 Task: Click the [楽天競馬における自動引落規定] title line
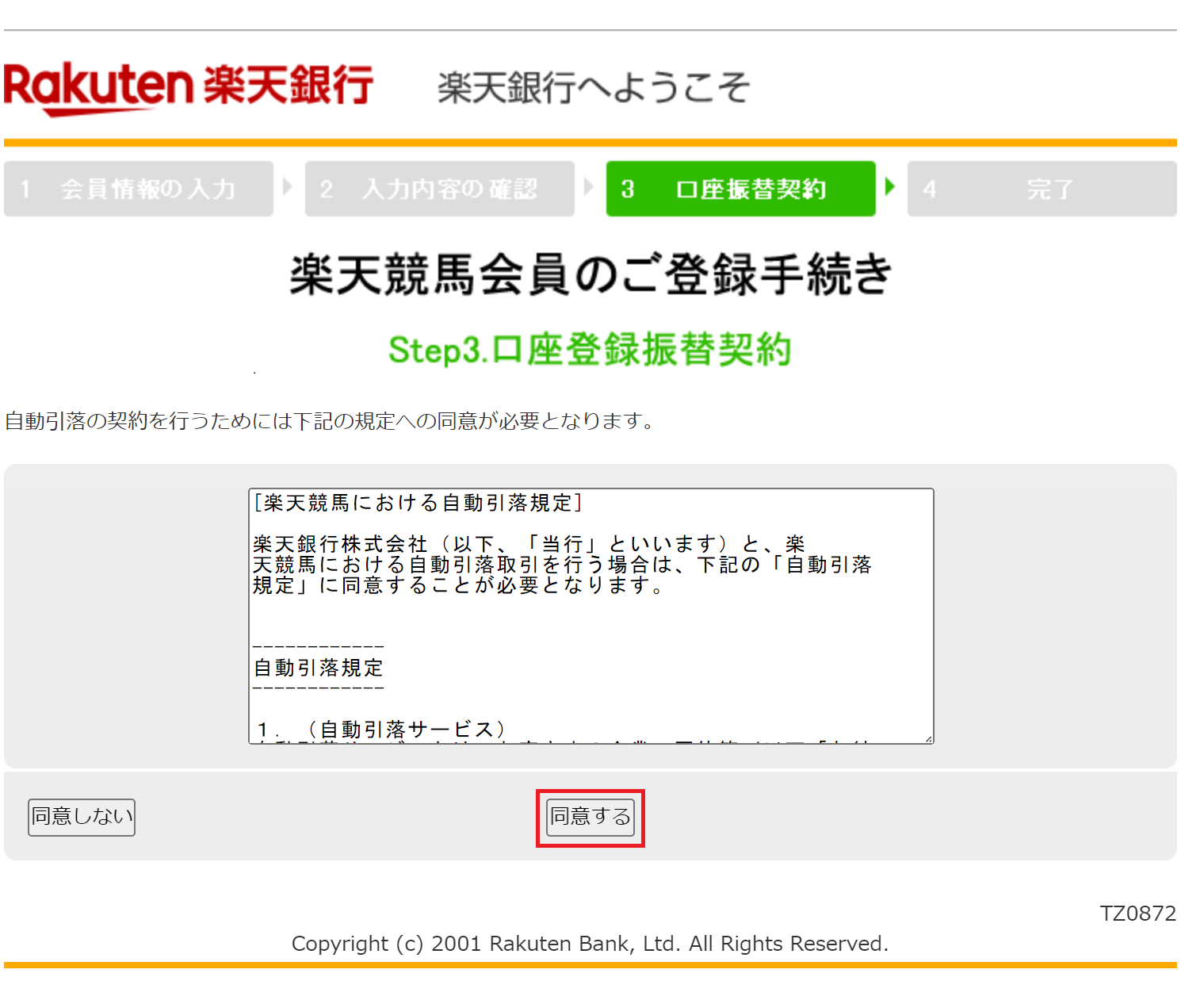point(418,503)
